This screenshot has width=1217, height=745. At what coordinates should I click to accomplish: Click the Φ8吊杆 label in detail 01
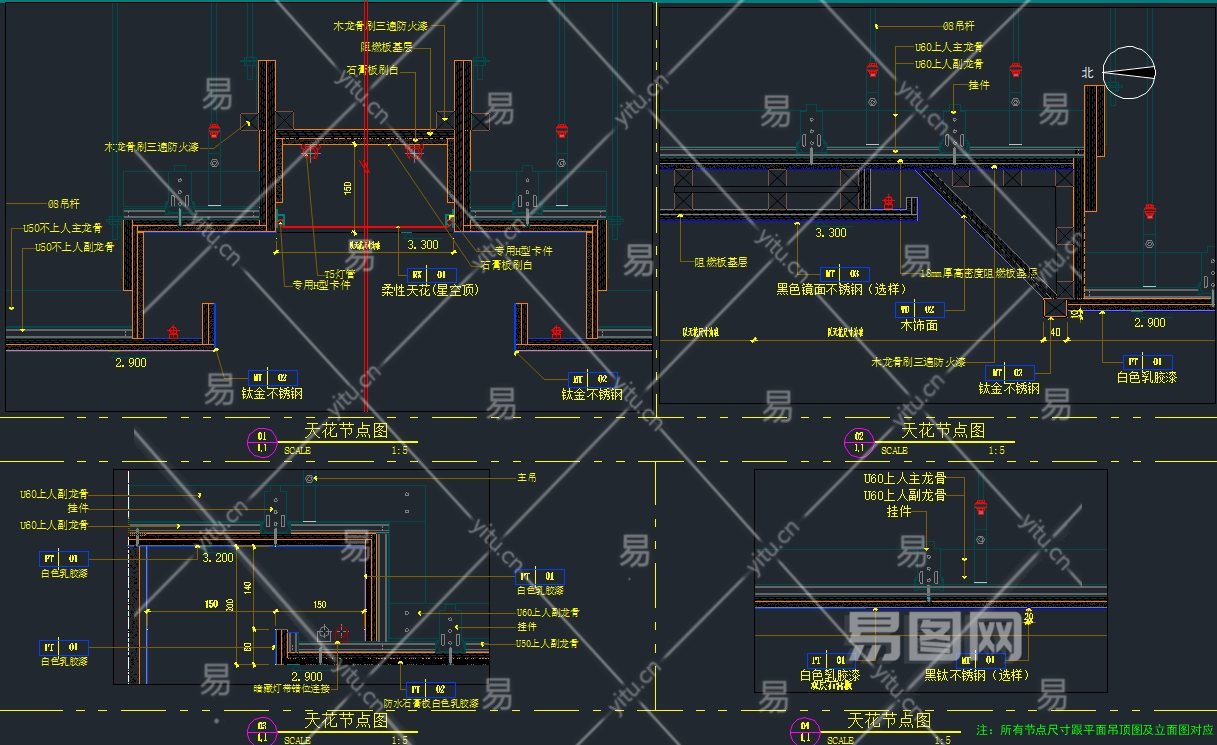coord(64,203)
